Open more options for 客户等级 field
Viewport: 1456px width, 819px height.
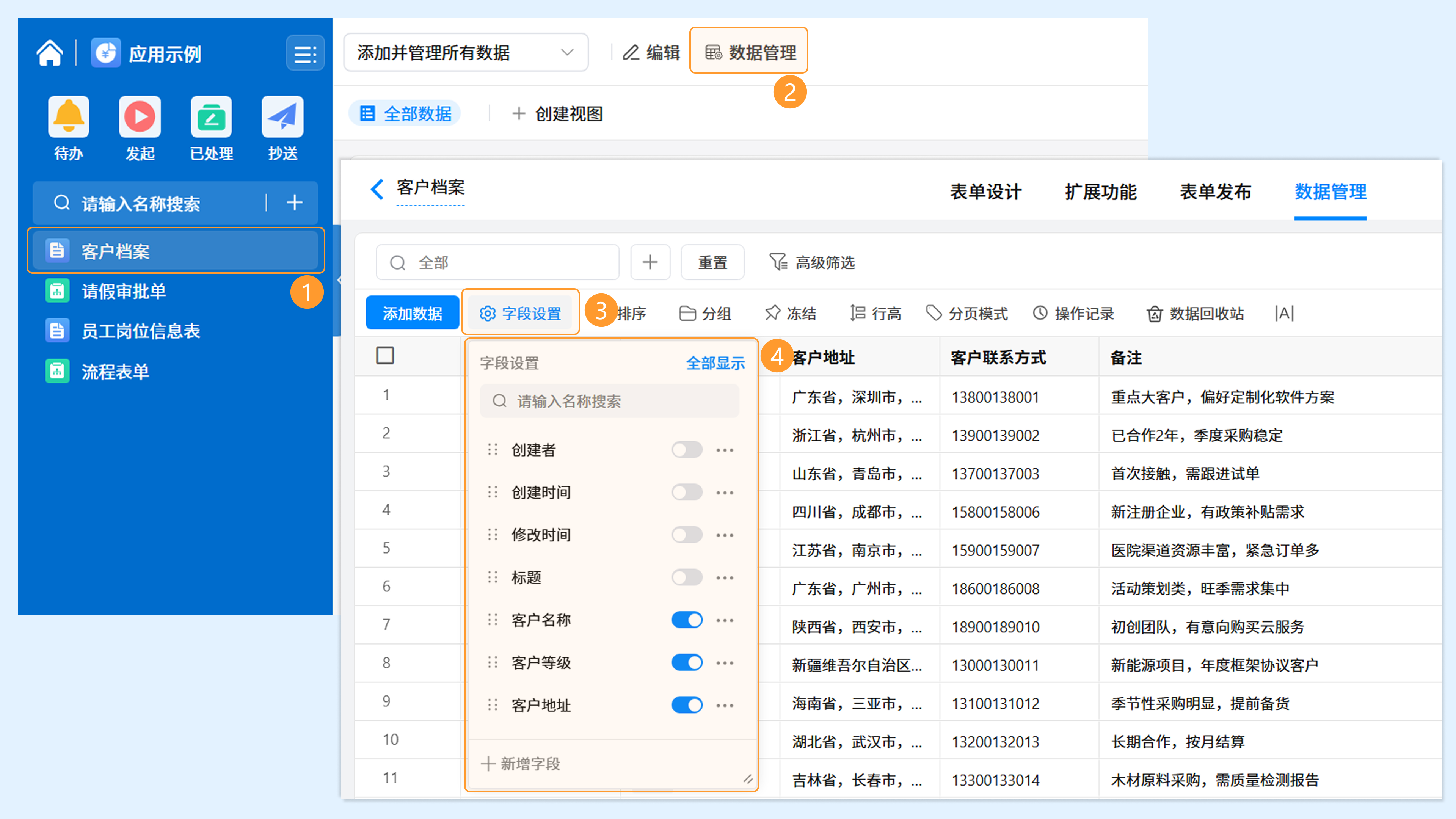coord(725,662)
